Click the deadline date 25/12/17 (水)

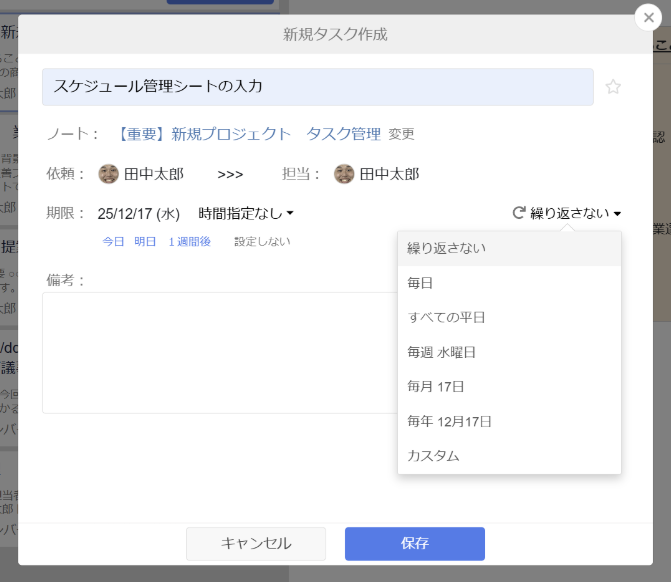click(139, 214)
